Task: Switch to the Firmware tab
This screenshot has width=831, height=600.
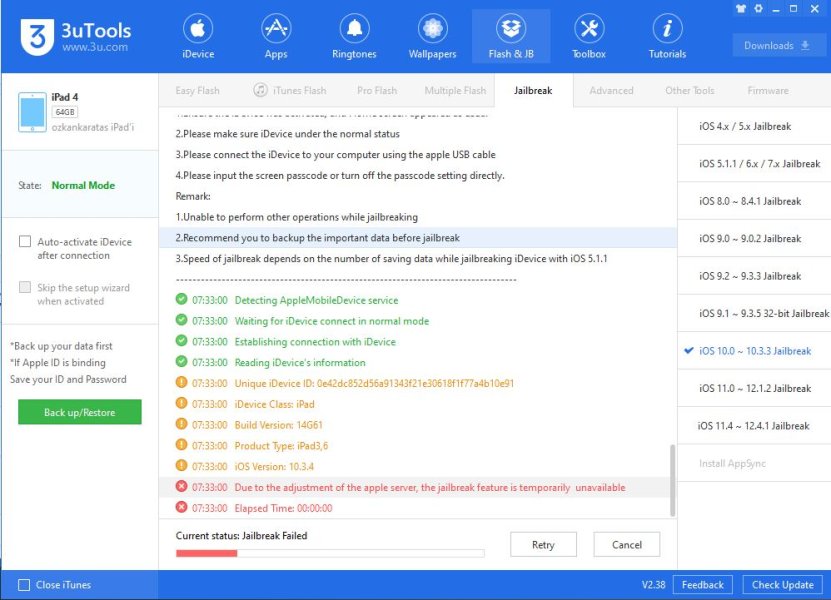Action: [x=768, y=91]
